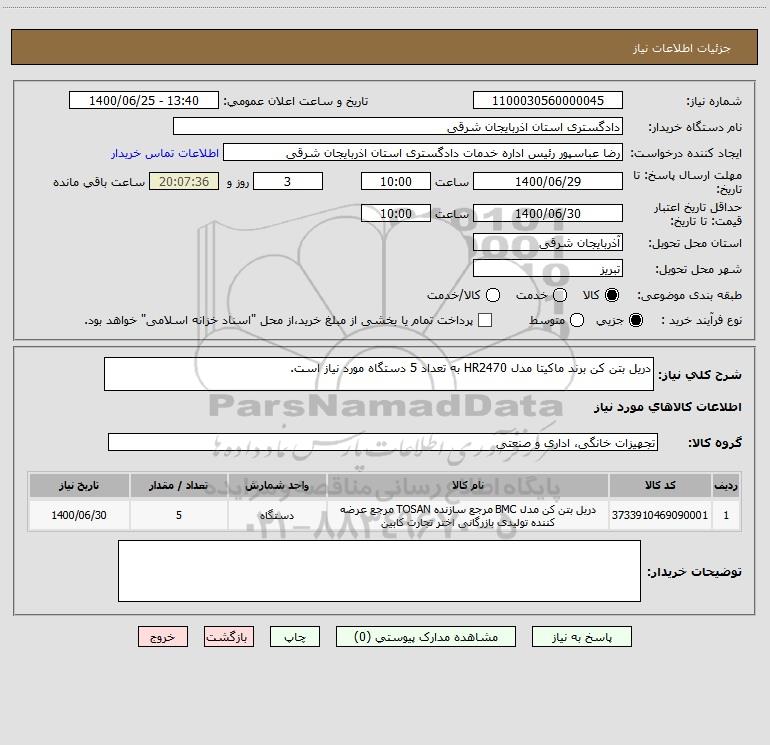Click product code 373391046909​0001 cell
Image resolution: width=770 pixels, height=745 pixels.
pyautogui.click(x=660, y=515)
